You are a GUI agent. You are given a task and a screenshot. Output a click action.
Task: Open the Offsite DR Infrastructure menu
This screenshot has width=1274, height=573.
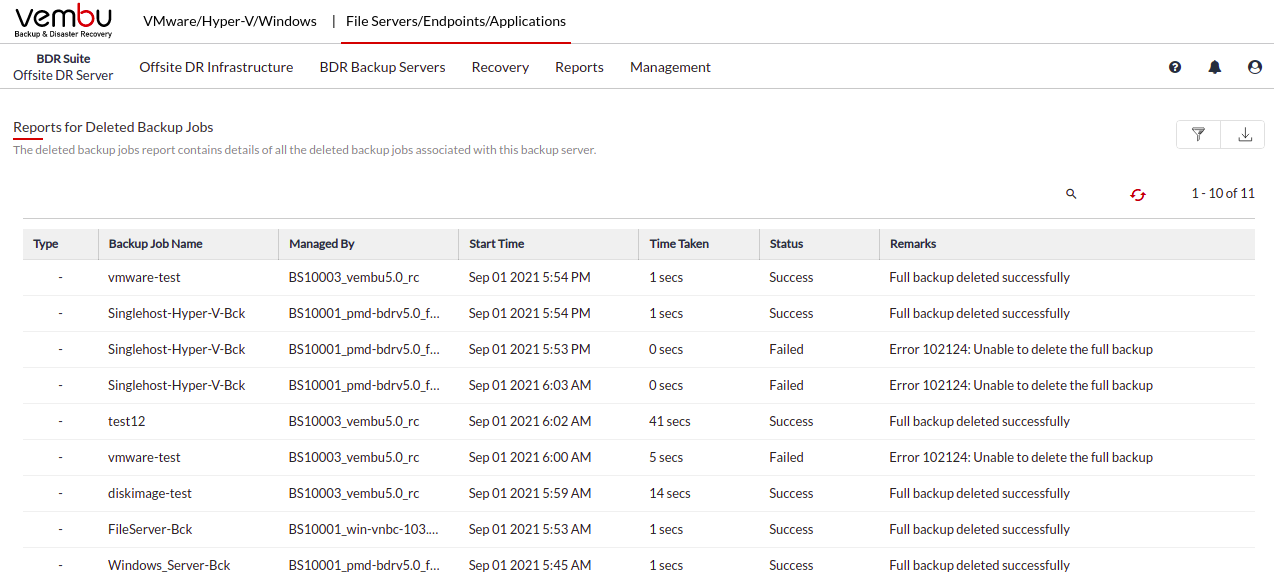point(216,67)
